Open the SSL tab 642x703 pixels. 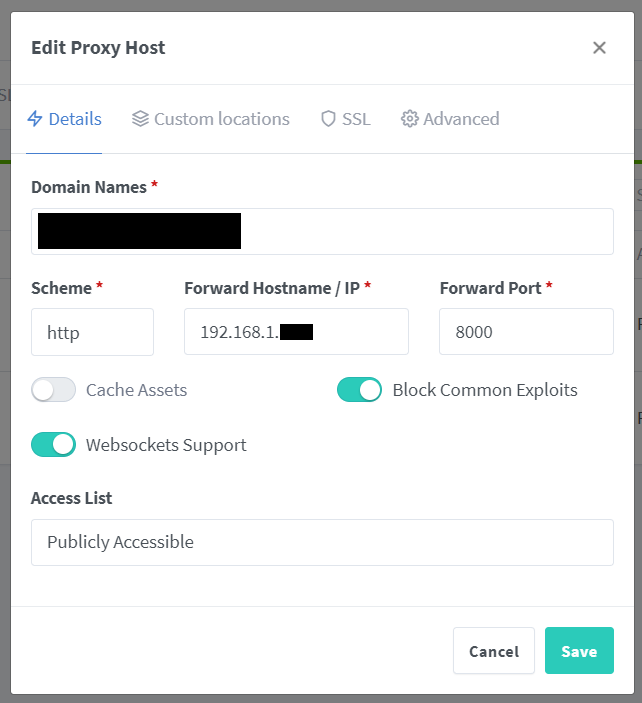[x=356, y=119]
